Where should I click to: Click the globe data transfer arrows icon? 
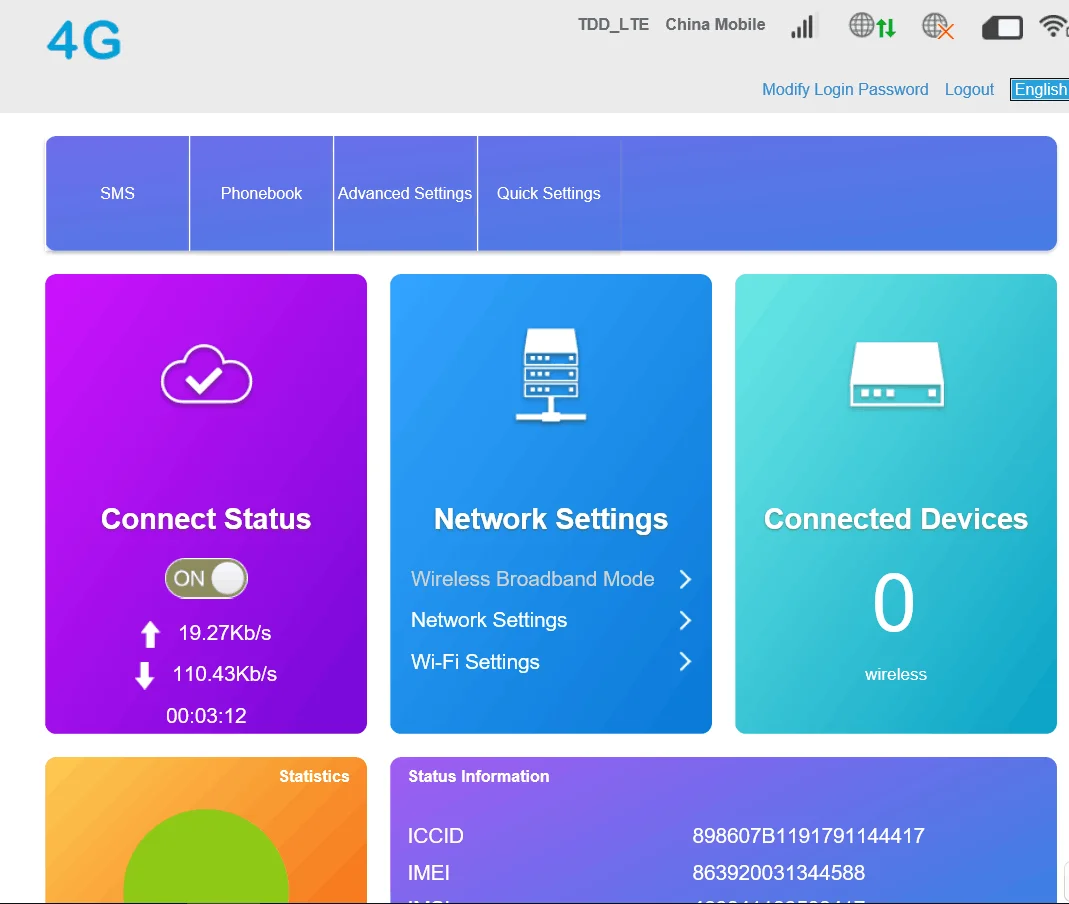pyautogui.click(x=872, y=27)
